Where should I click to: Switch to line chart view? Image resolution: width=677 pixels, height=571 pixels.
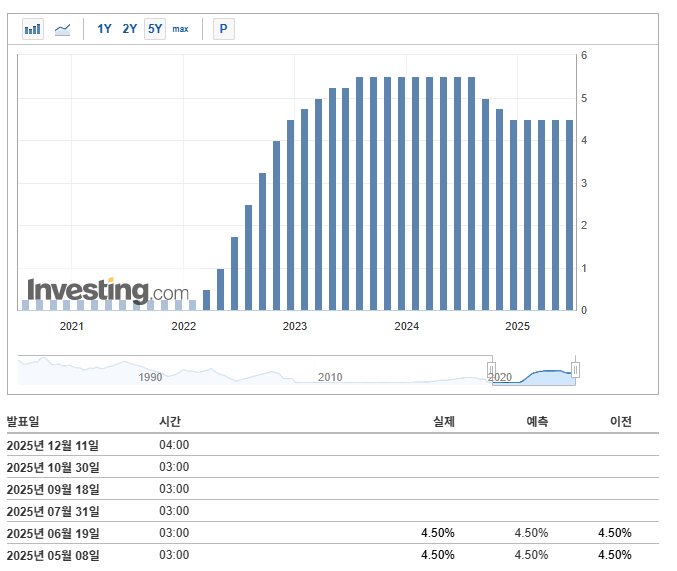point(62,29)
